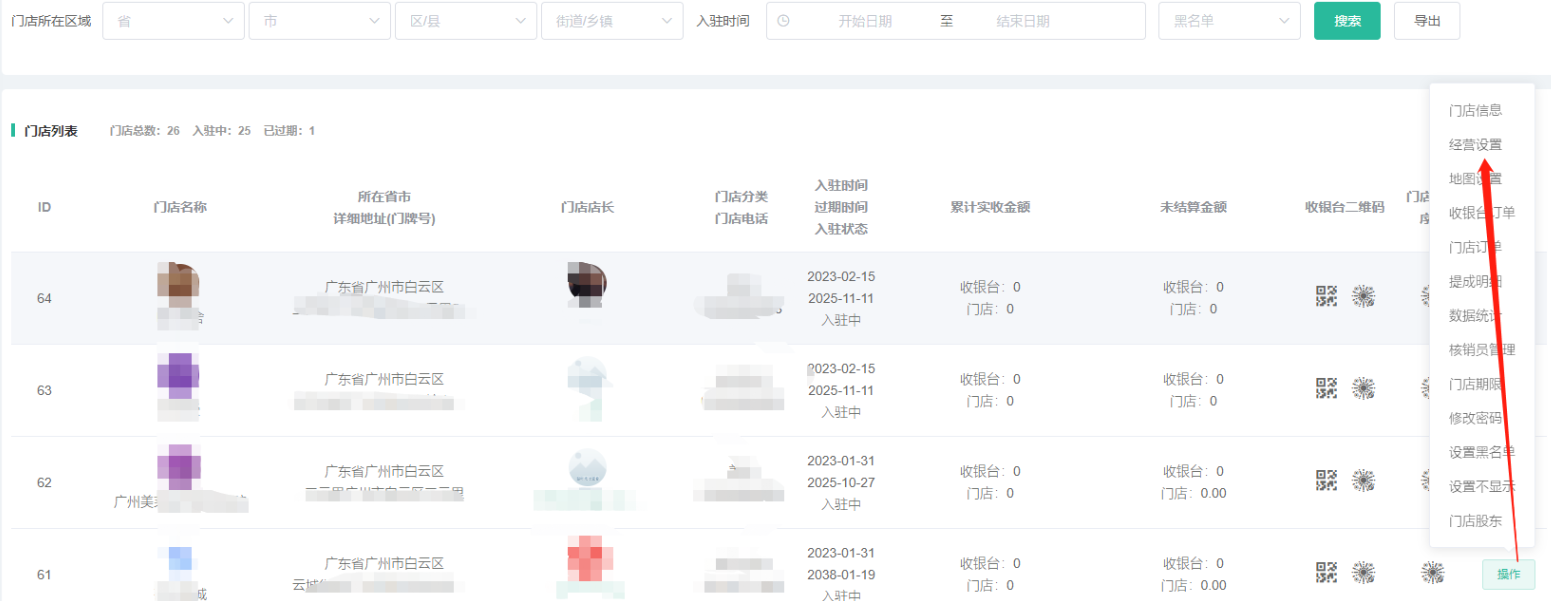Open the 市 city dropdown

point(319,21)
